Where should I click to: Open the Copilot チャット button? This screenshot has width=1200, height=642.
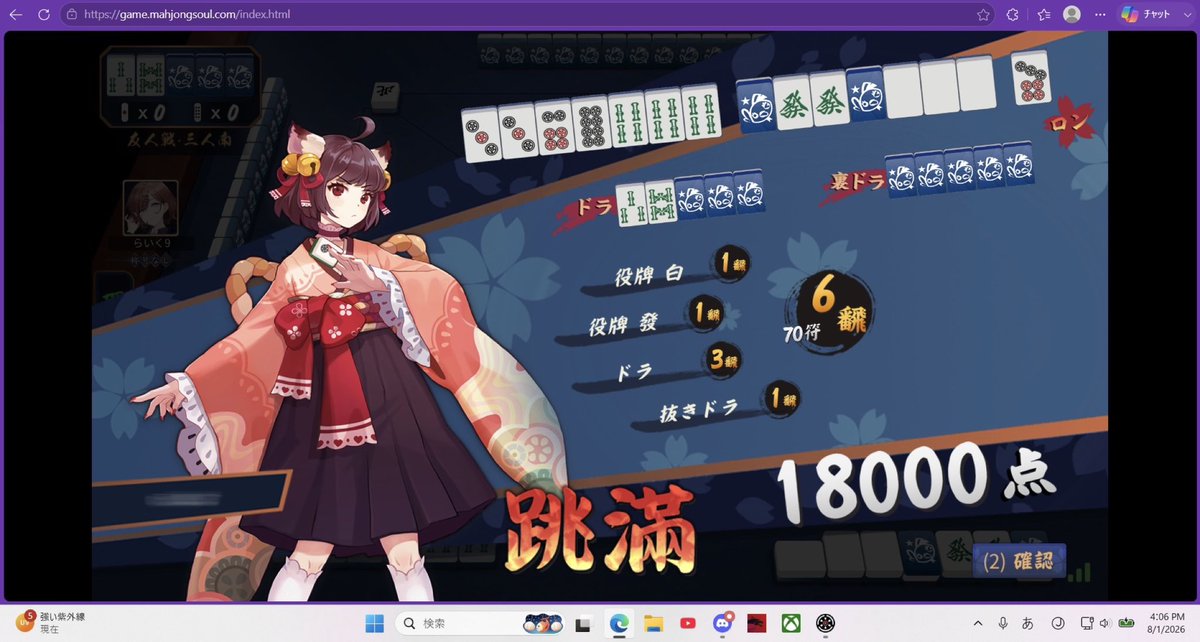1146,15
